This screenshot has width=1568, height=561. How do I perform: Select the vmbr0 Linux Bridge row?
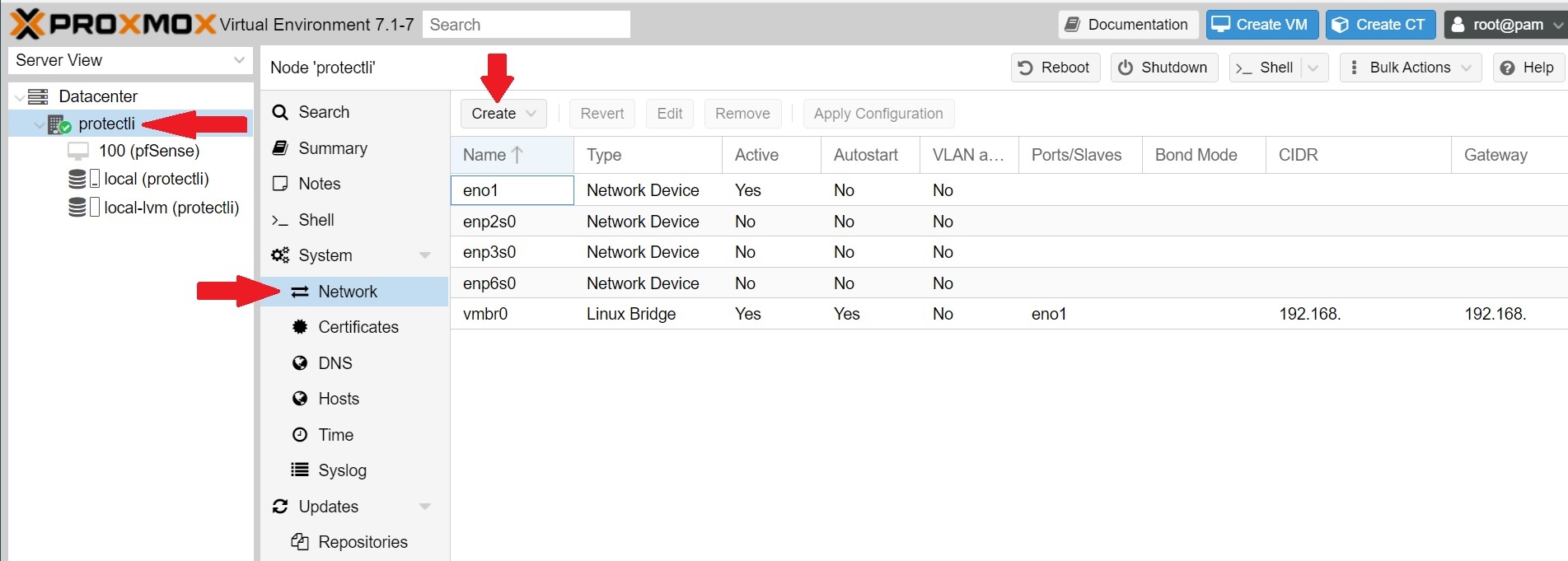[x=1009, y=314]
